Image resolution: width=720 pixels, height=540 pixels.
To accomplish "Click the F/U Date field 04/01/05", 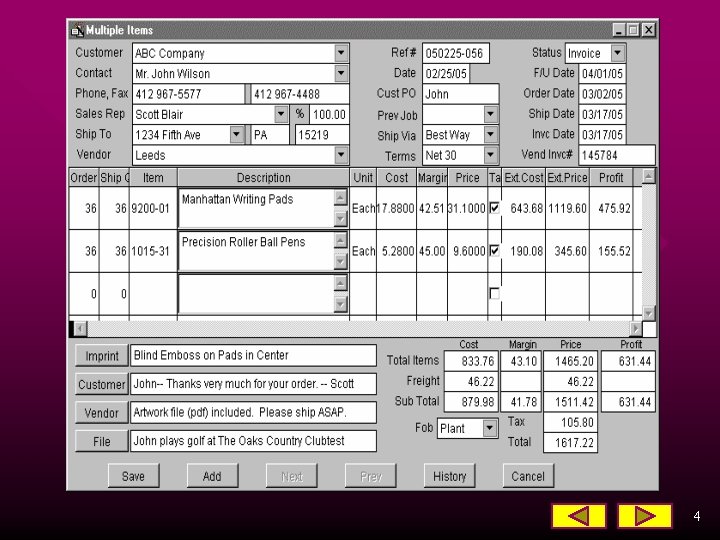I will 602,73.
